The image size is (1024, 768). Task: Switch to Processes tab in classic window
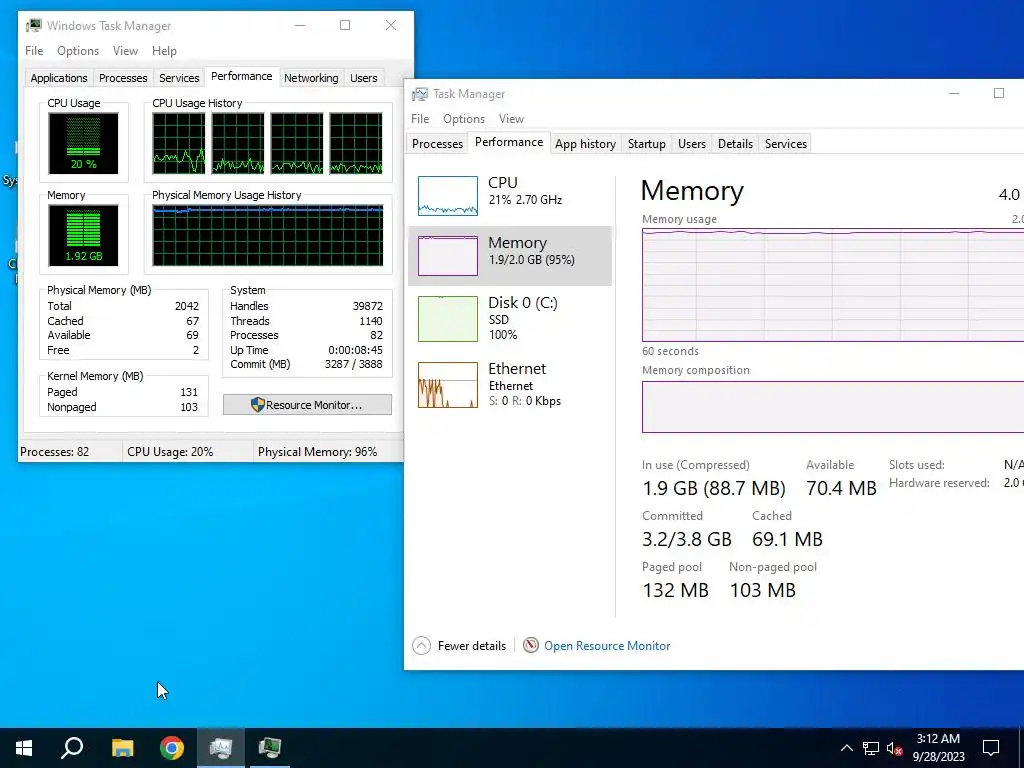[x=123, y=78]
